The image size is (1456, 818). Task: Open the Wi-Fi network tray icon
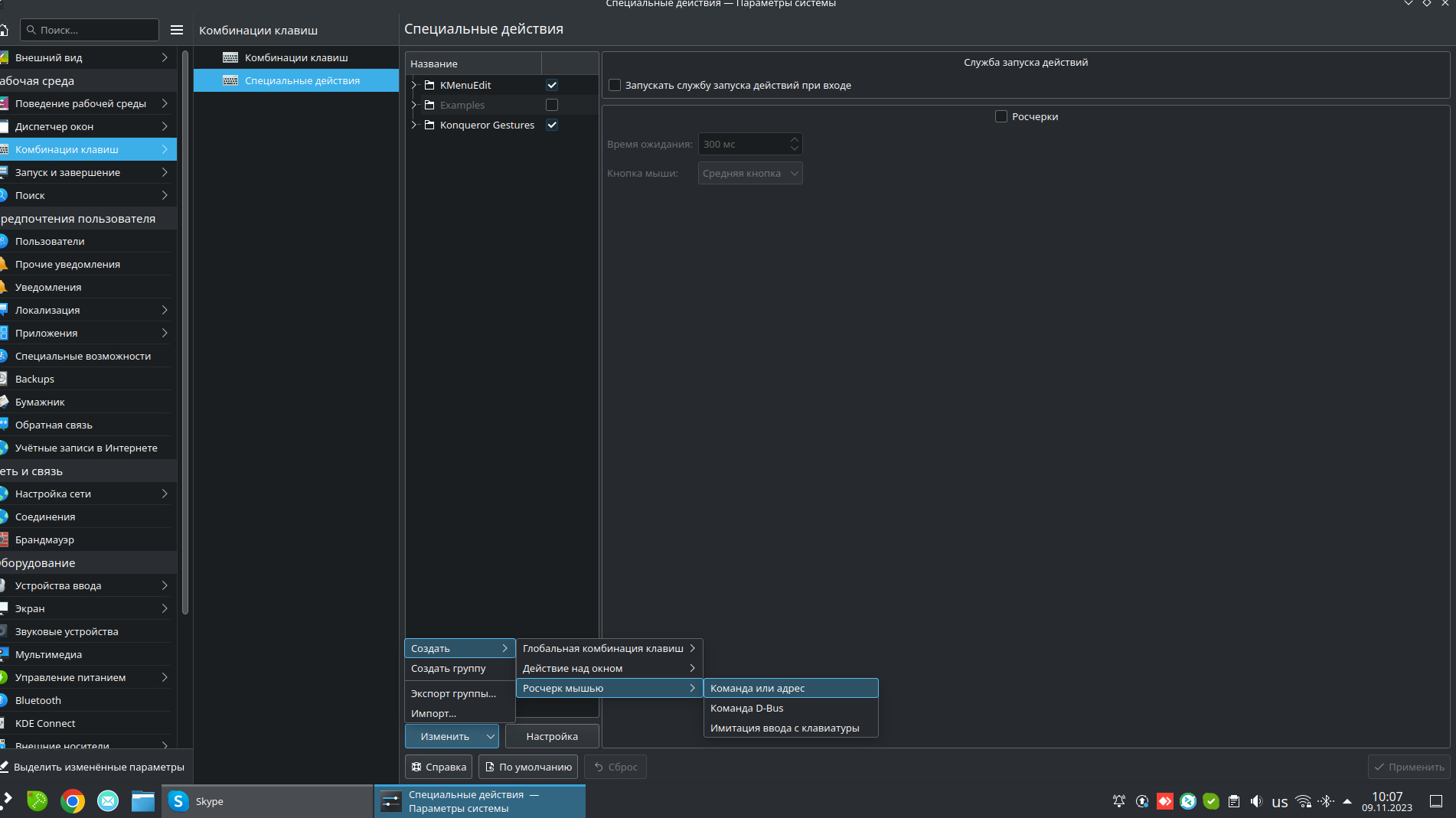point(1303,801)
